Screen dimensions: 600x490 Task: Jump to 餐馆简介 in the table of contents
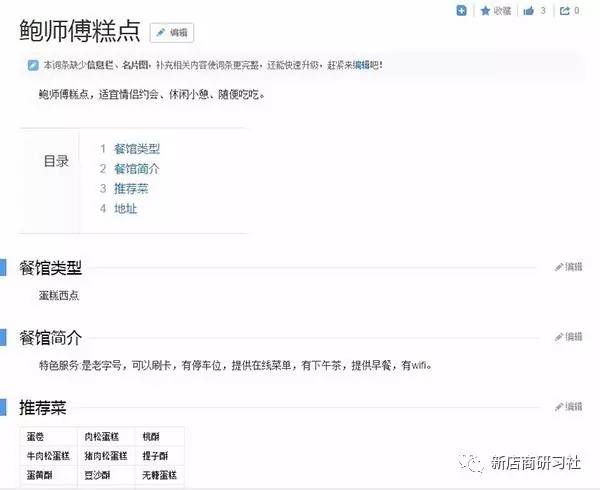coord(137,169)
